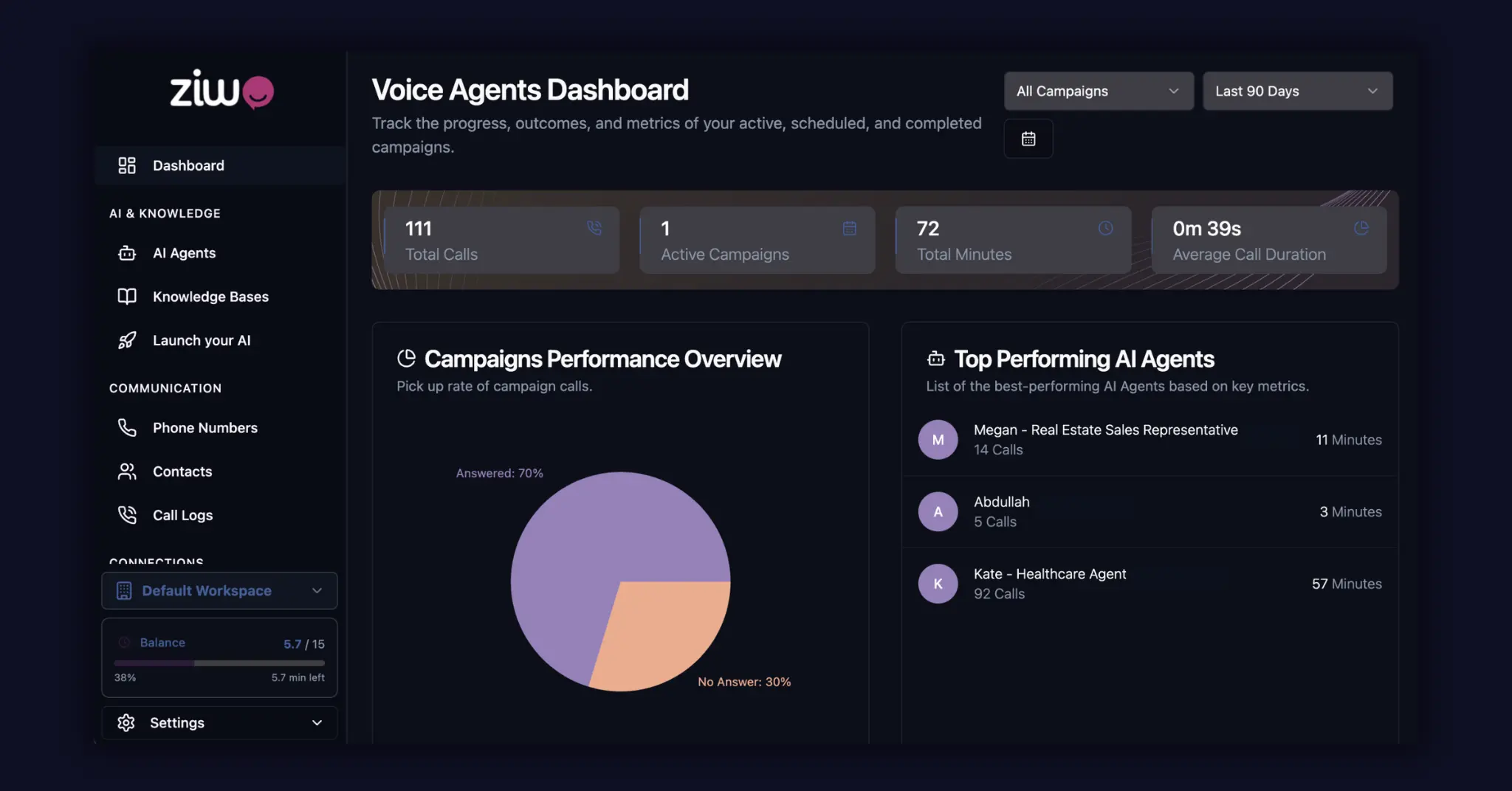Click the Settings gear icon
Screen dimensions: 1512x791
pyautogui.click(x=126, y=722)
